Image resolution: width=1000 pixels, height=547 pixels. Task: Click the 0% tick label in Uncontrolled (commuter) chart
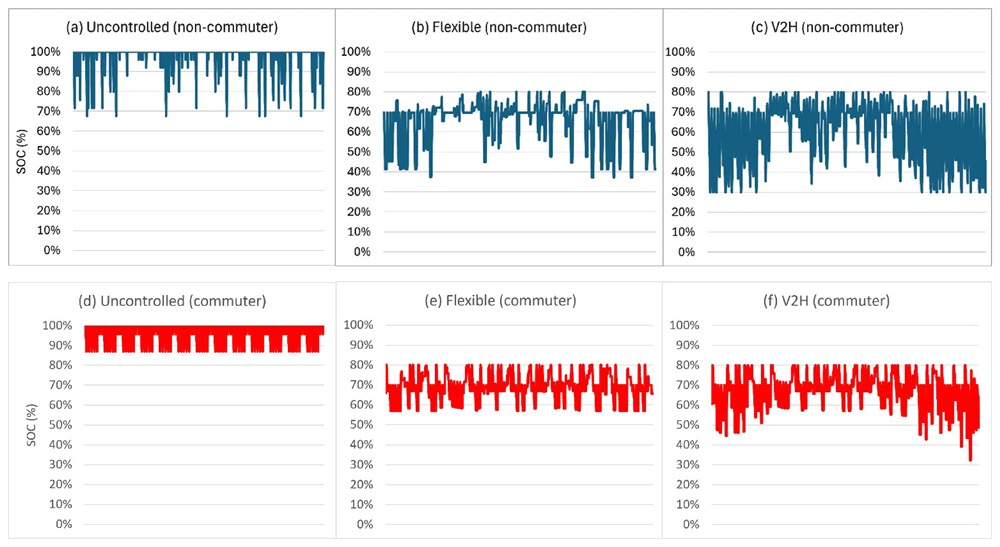coord(64,524)
